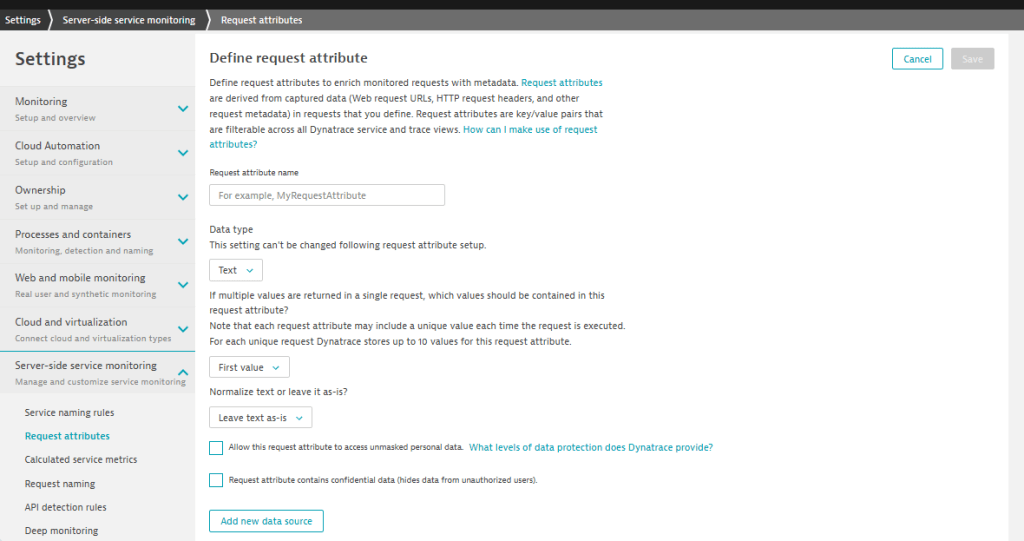Screen dimensions: 1024x541
Task: Open Service naming rules sidebar item
Action: pos(69,412)
